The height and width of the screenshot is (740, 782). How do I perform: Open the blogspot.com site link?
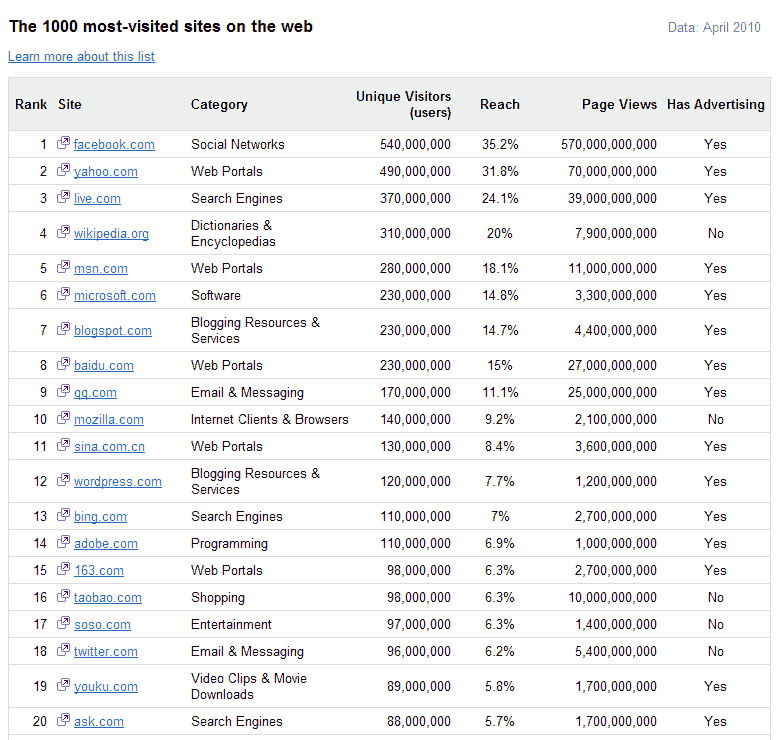pos(113,330)
